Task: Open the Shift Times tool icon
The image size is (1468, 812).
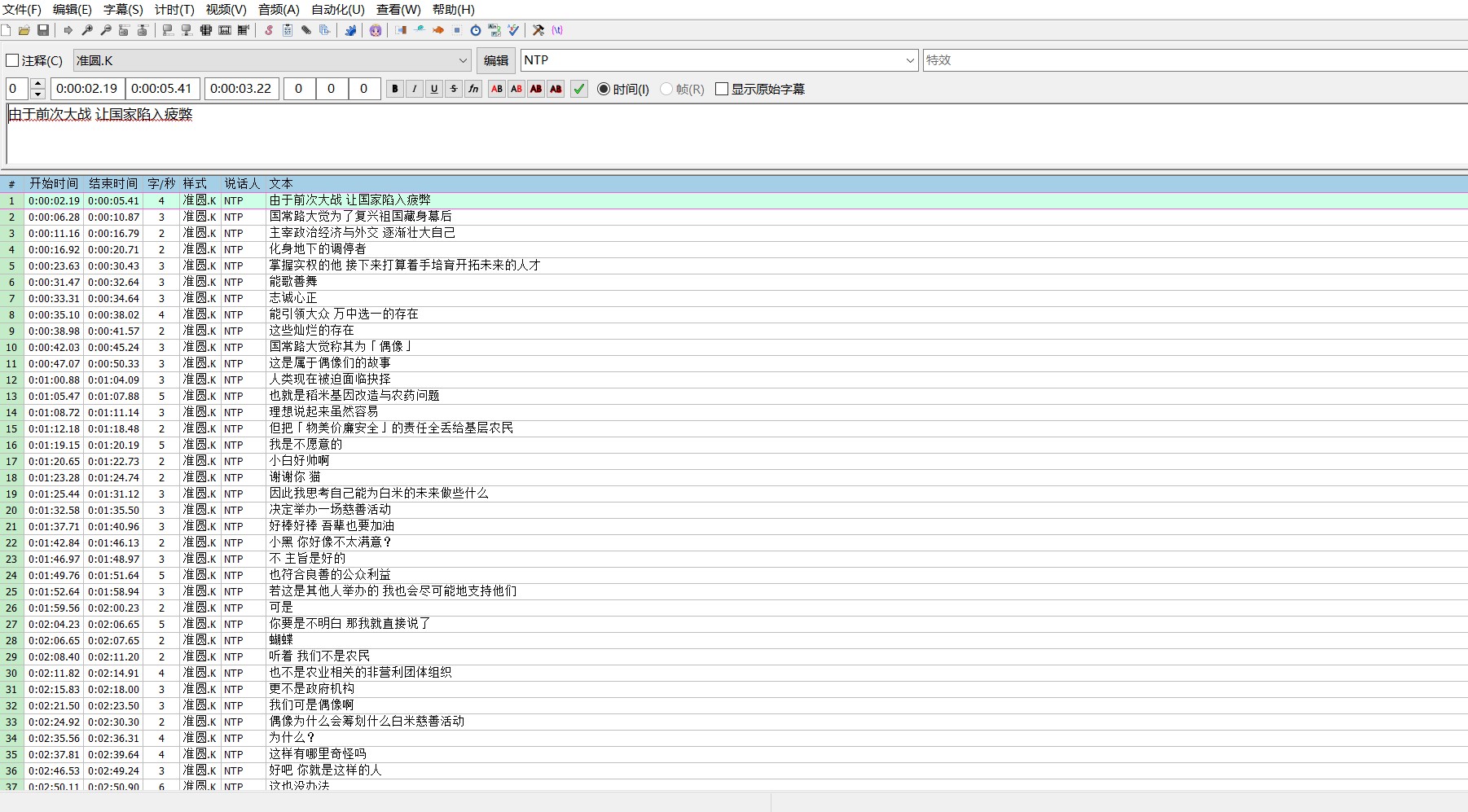Action: (x=401, y=30)
